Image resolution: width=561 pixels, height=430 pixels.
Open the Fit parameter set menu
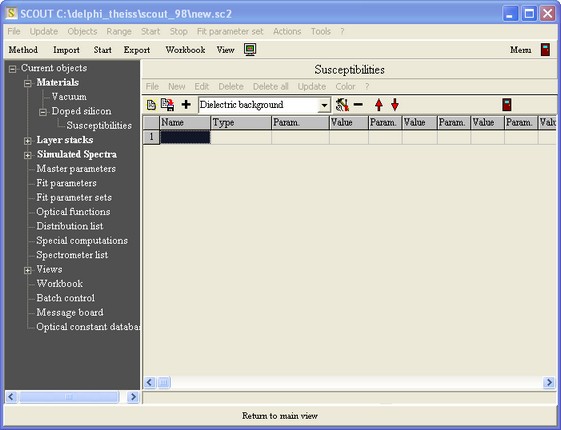pos(230,31)
